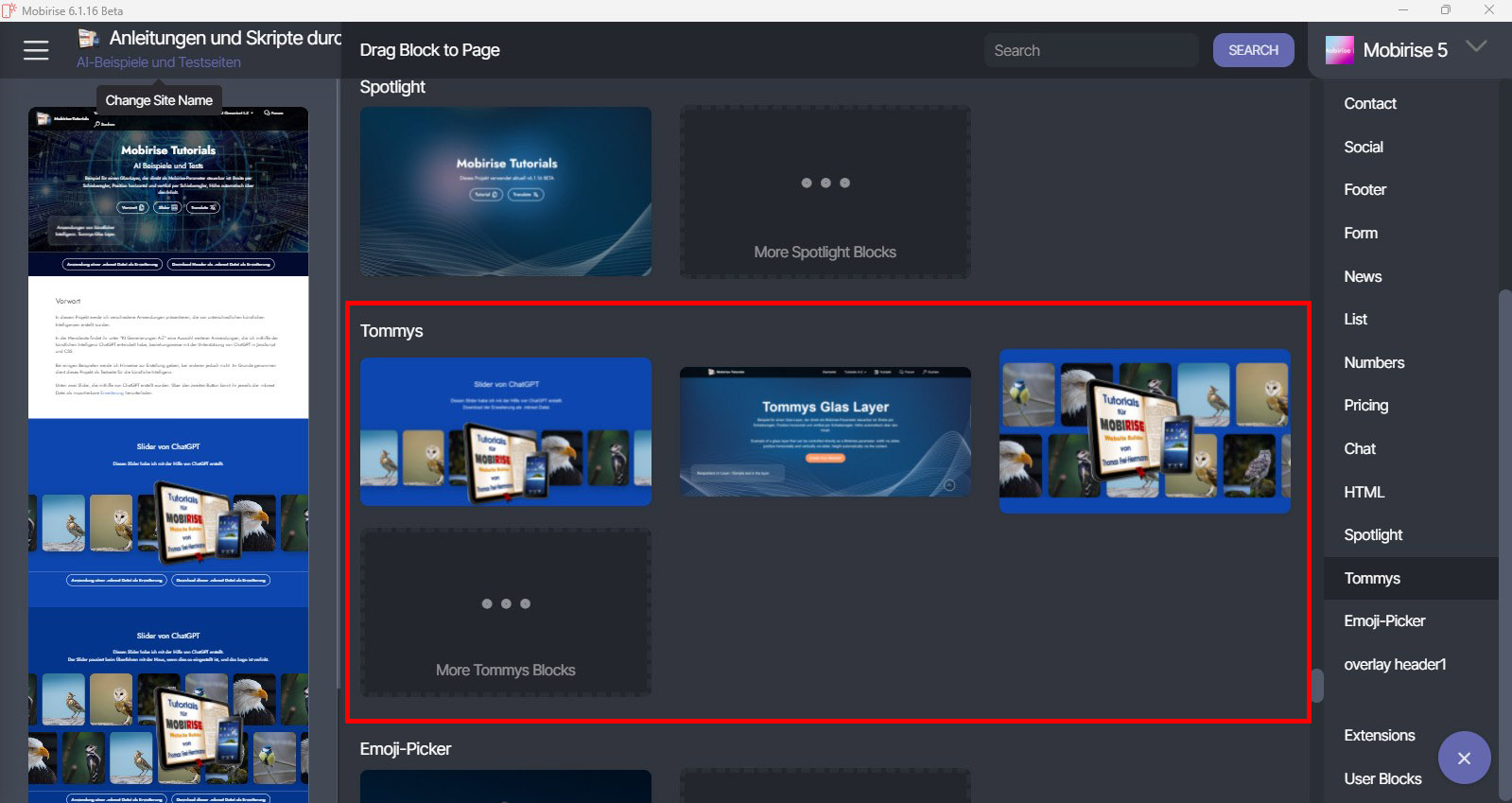Click the Tommys section heading

pos(391,331)
